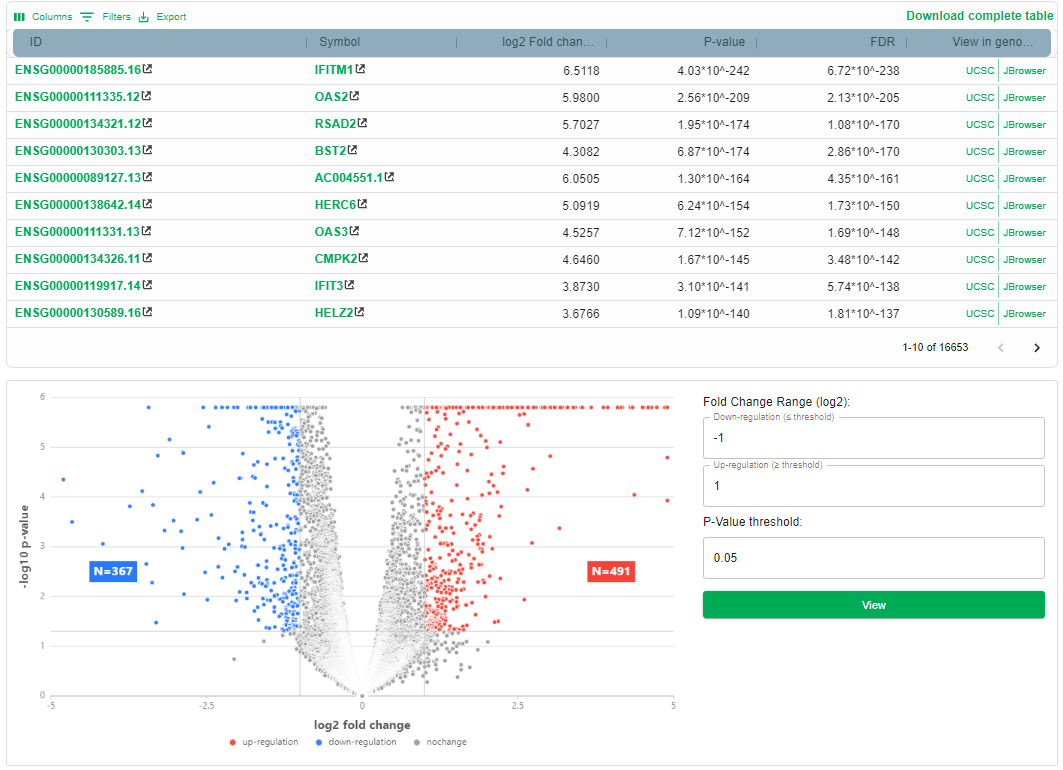
Task: Click external link icon beside HELZ2
Action: [x=360, y=313]
